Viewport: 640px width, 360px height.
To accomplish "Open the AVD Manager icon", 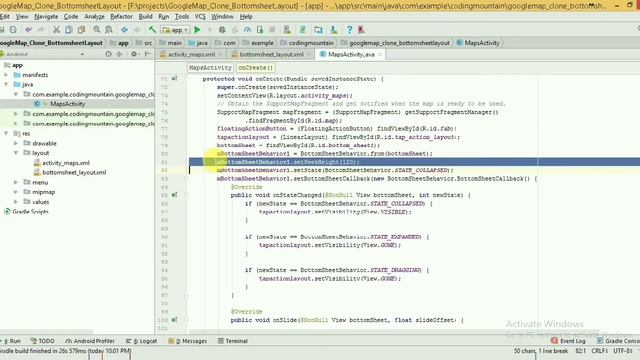I will click(x=287, y=30).
